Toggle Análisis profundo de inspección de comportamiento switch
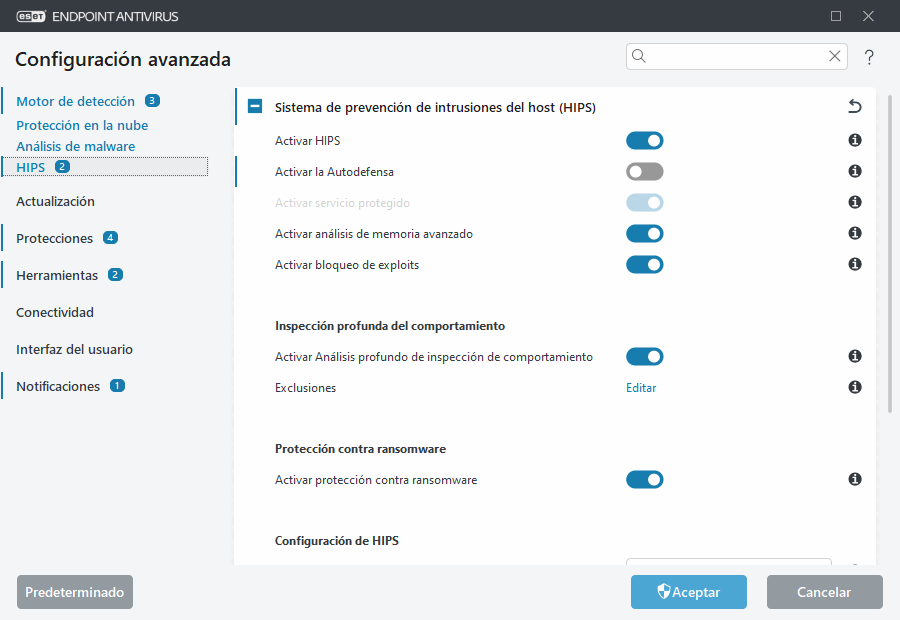Screen dimensions: 900x620 pyautogui.click(x=645, y=356)
